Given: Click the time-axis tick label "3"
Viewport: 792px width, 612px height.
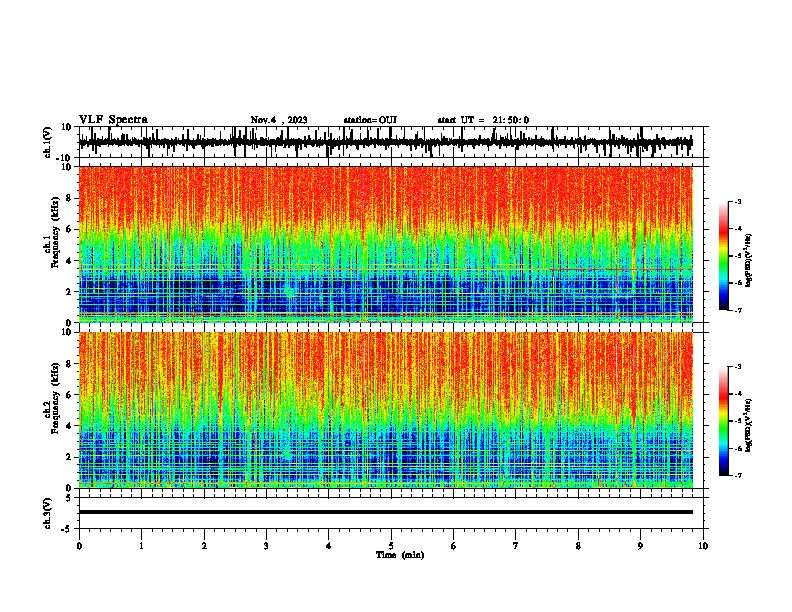Looking at the screenshot, I should tap(266, 546).
